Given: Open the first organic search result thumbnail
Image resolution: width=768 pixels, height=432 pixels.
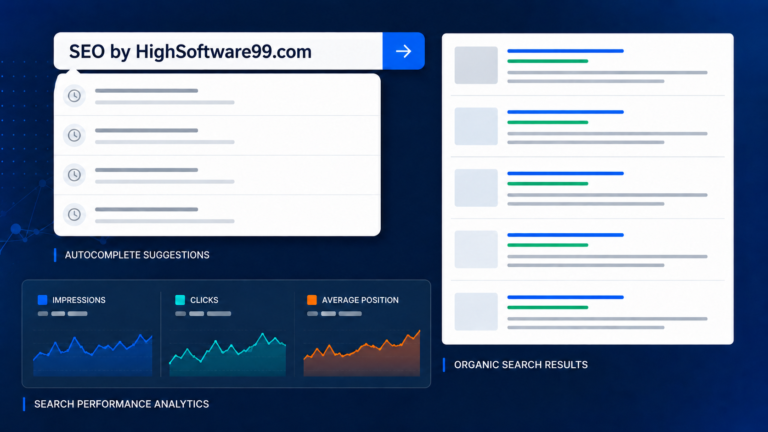Looking at the screenshot, I should point(476,65).
